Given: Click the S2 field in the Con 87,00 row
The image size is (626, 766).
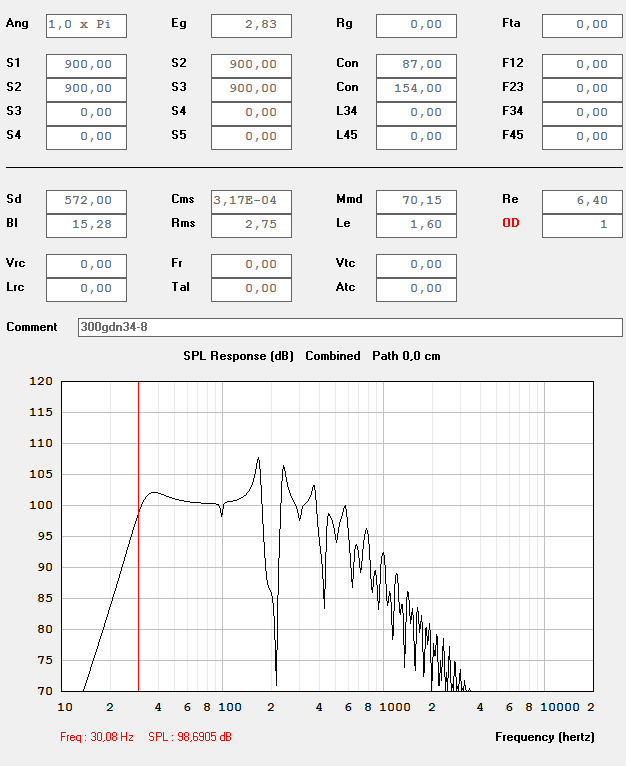Looking at the screenshot, I should click(251, 66).
